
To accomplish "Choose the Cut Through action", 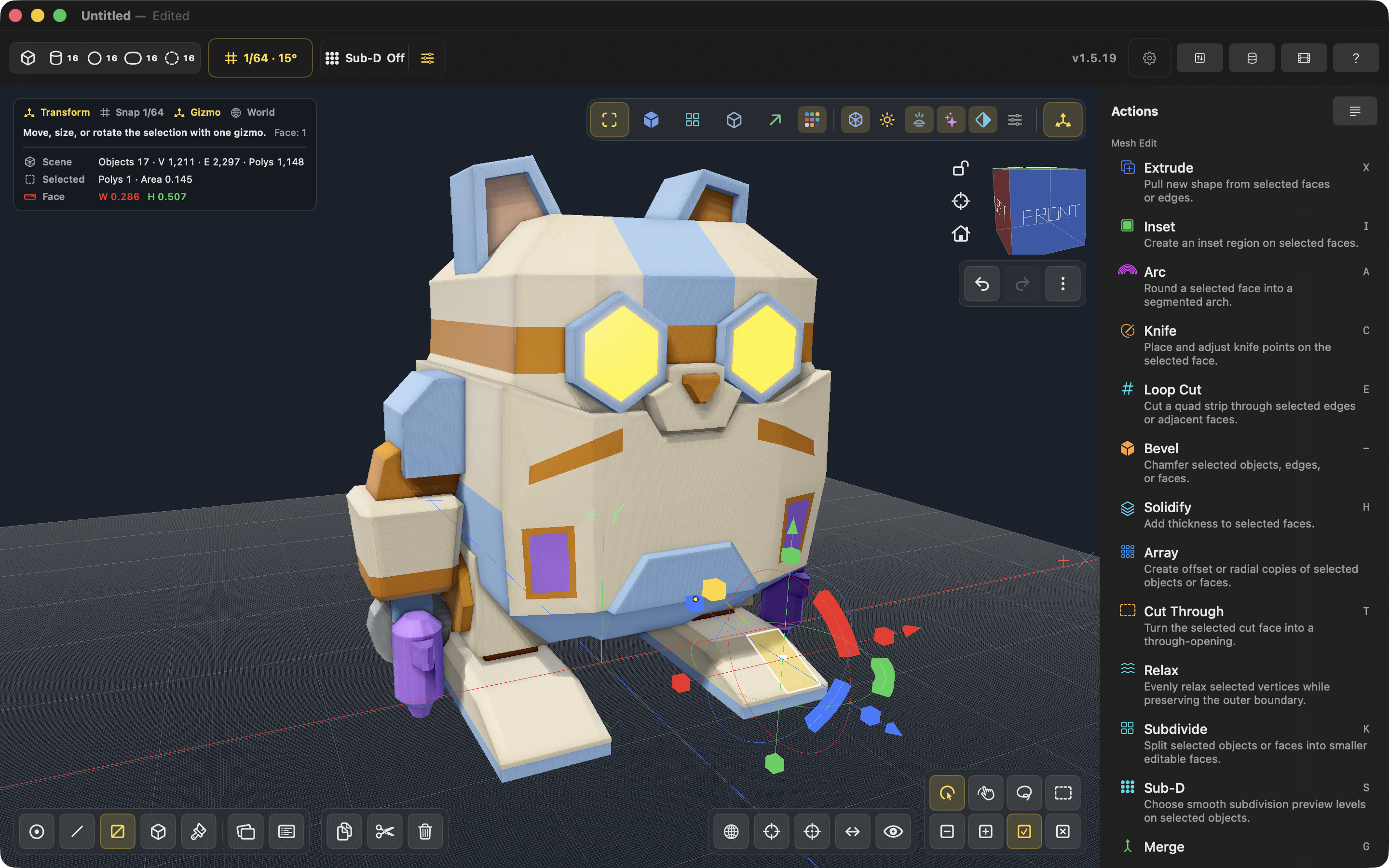I will [1243, 626].
